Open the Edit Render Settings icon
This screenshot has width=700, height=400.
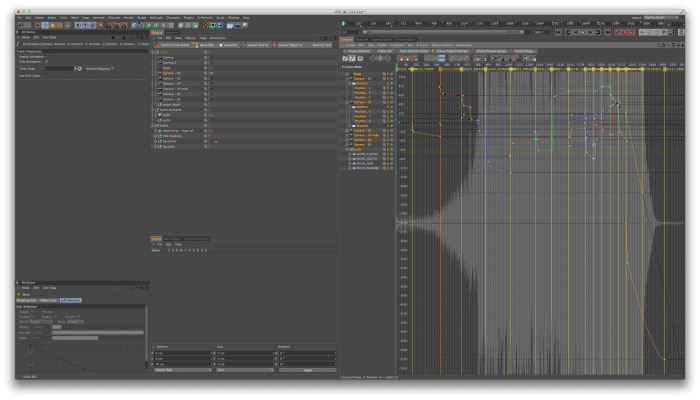125,25
